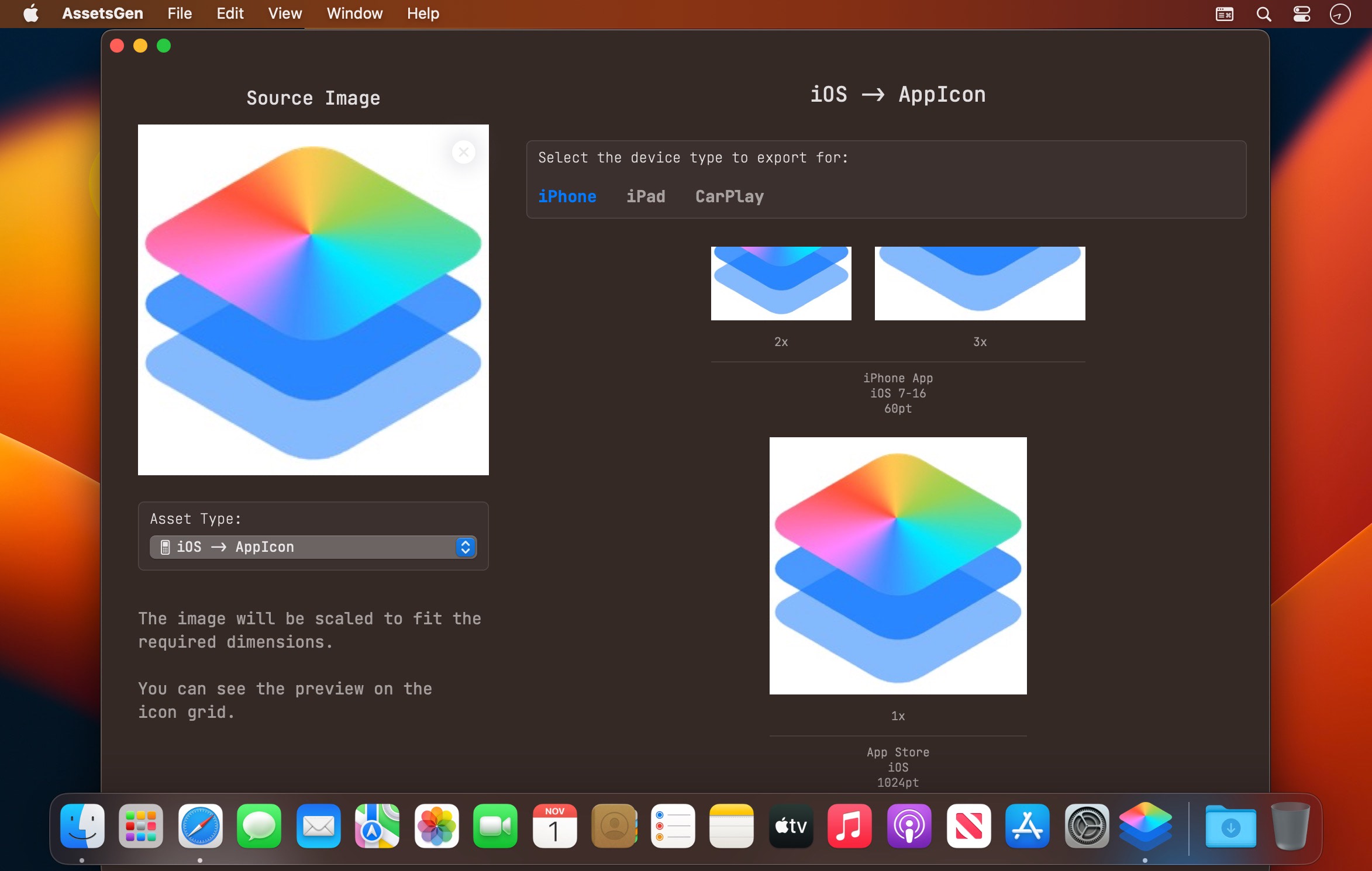The height and width of the screenshot is (871, 1372).
Task: Open the File menu
Action: (x=179, y=13)
